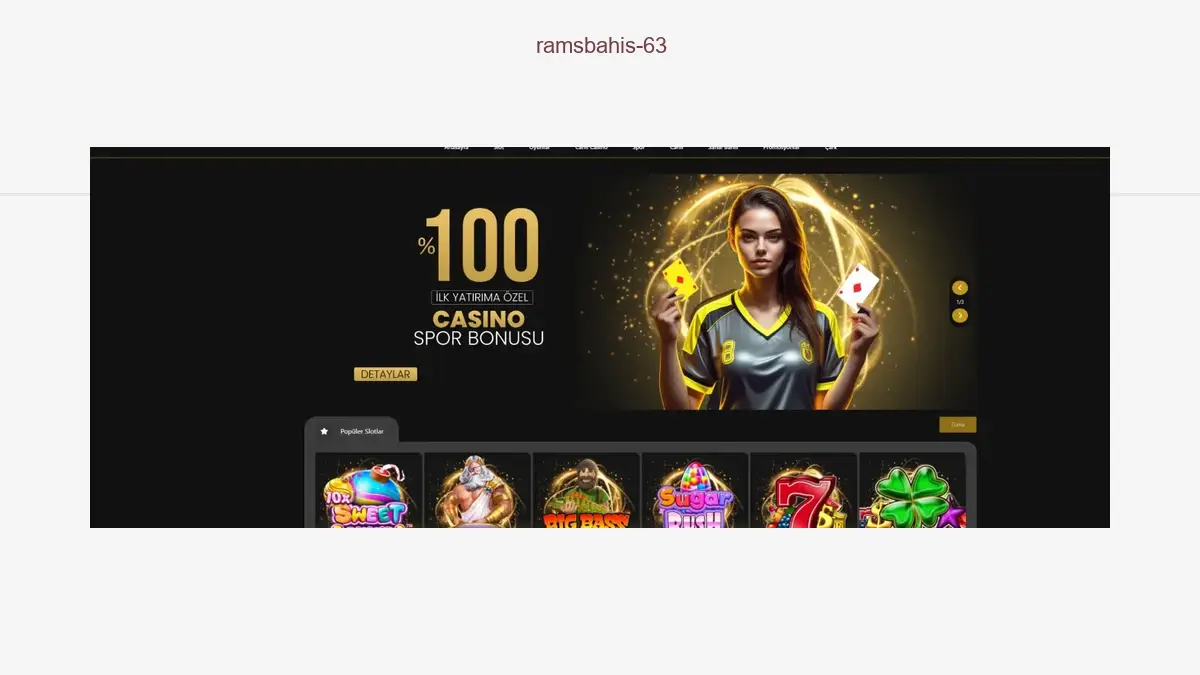Click the casino girl banner image
The height and width of the screenshot is (675, 1200).
776,292
